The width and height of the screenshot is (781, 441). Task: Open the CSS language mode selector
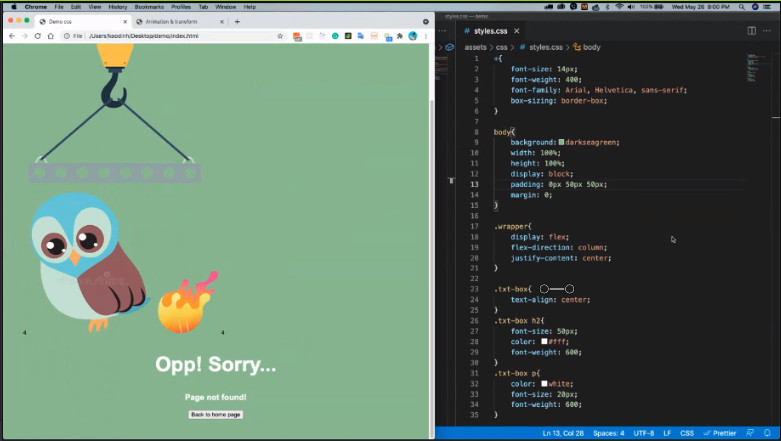[x=687, y=433]
